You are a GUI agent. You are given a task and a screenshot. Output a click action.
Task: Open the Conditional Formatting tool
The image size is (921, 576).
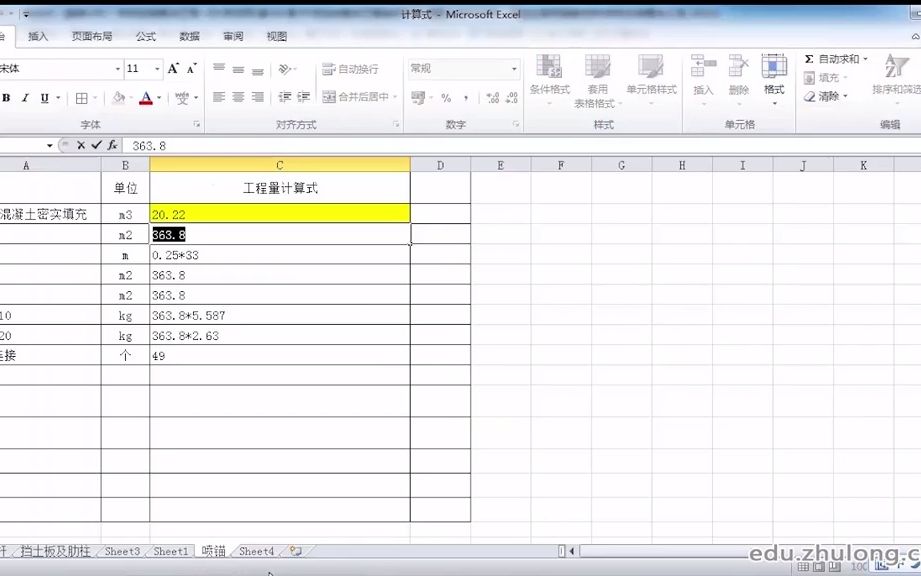(549, 80)
